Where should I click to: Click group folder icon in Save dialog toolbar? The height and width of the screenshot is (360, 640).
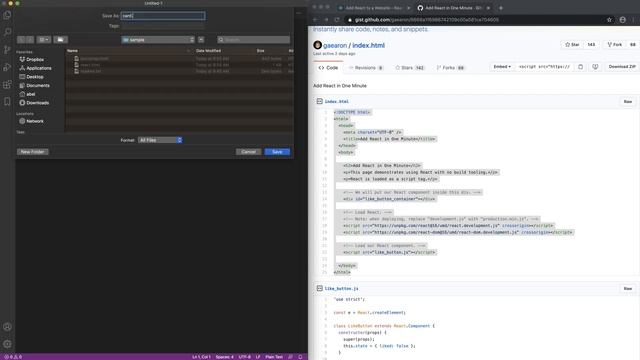[60, 40]
